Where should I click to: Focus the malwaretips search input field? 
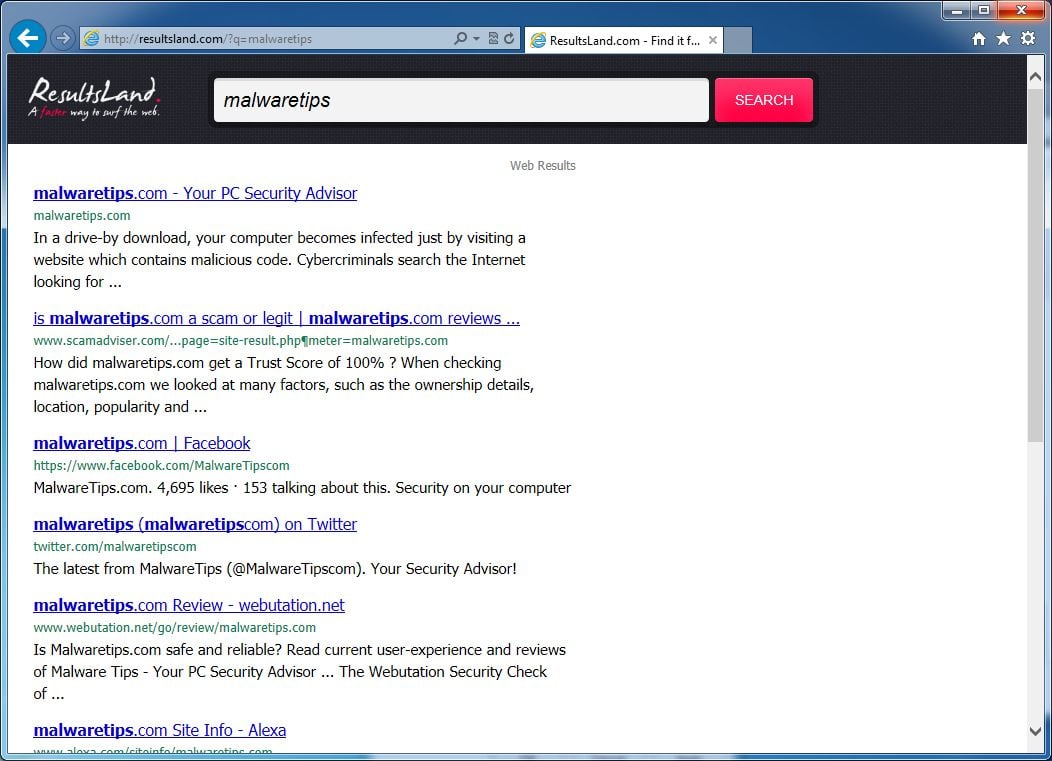(461, 100)
